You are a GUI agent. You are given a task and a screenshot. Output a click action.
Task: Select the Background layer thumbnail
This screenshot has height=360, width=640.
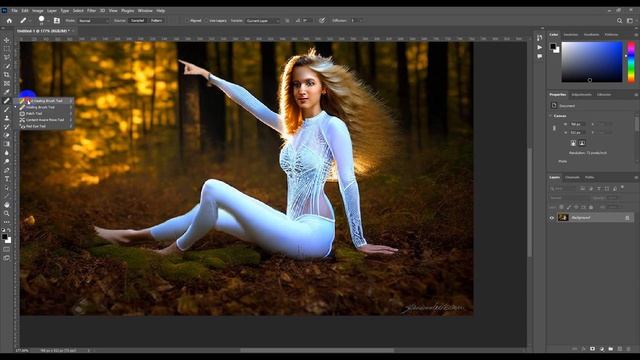tap(563, 218)
